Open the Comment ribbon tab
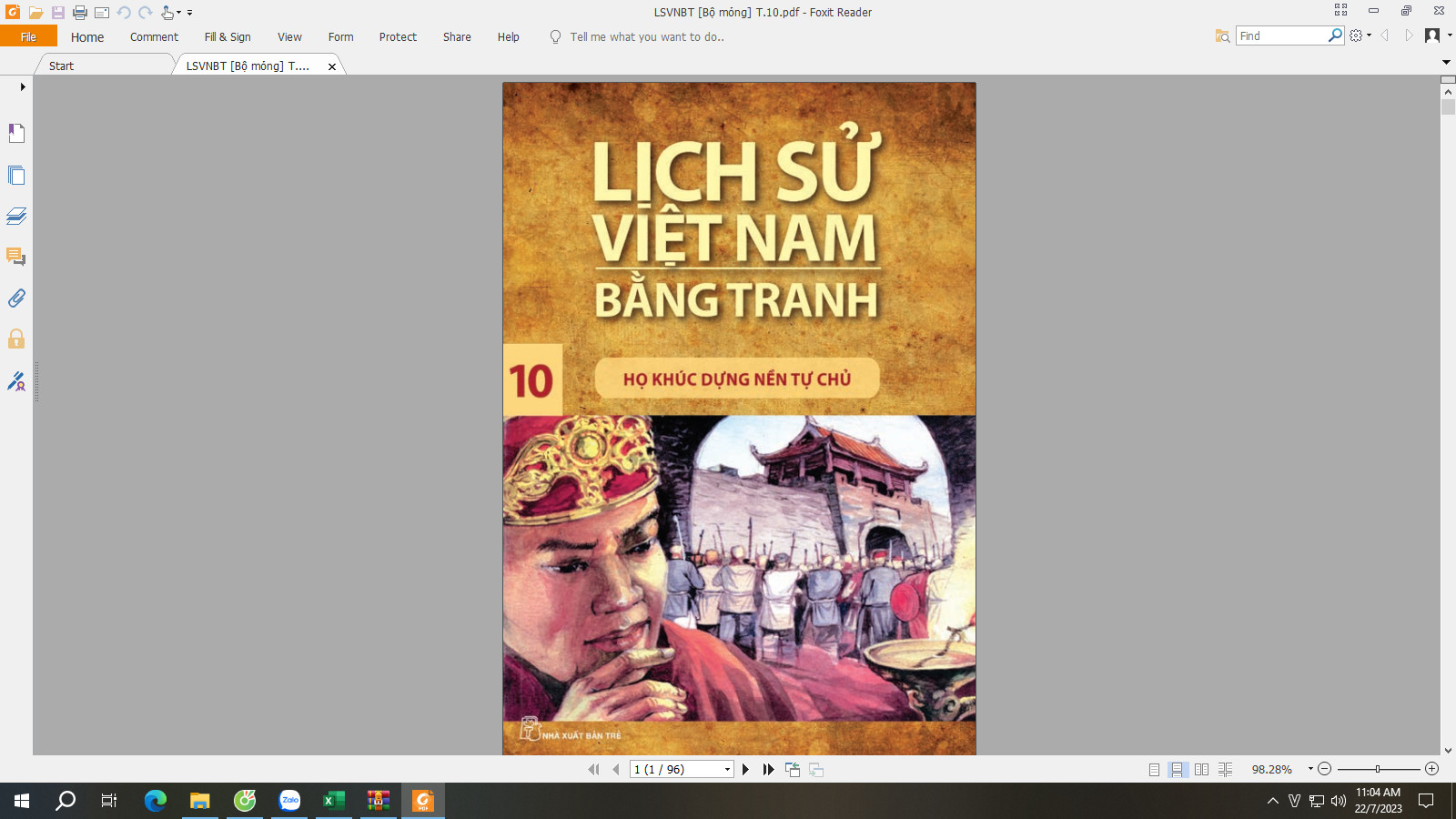Screen dimensions: 1456x819 (x=154, y=37)
